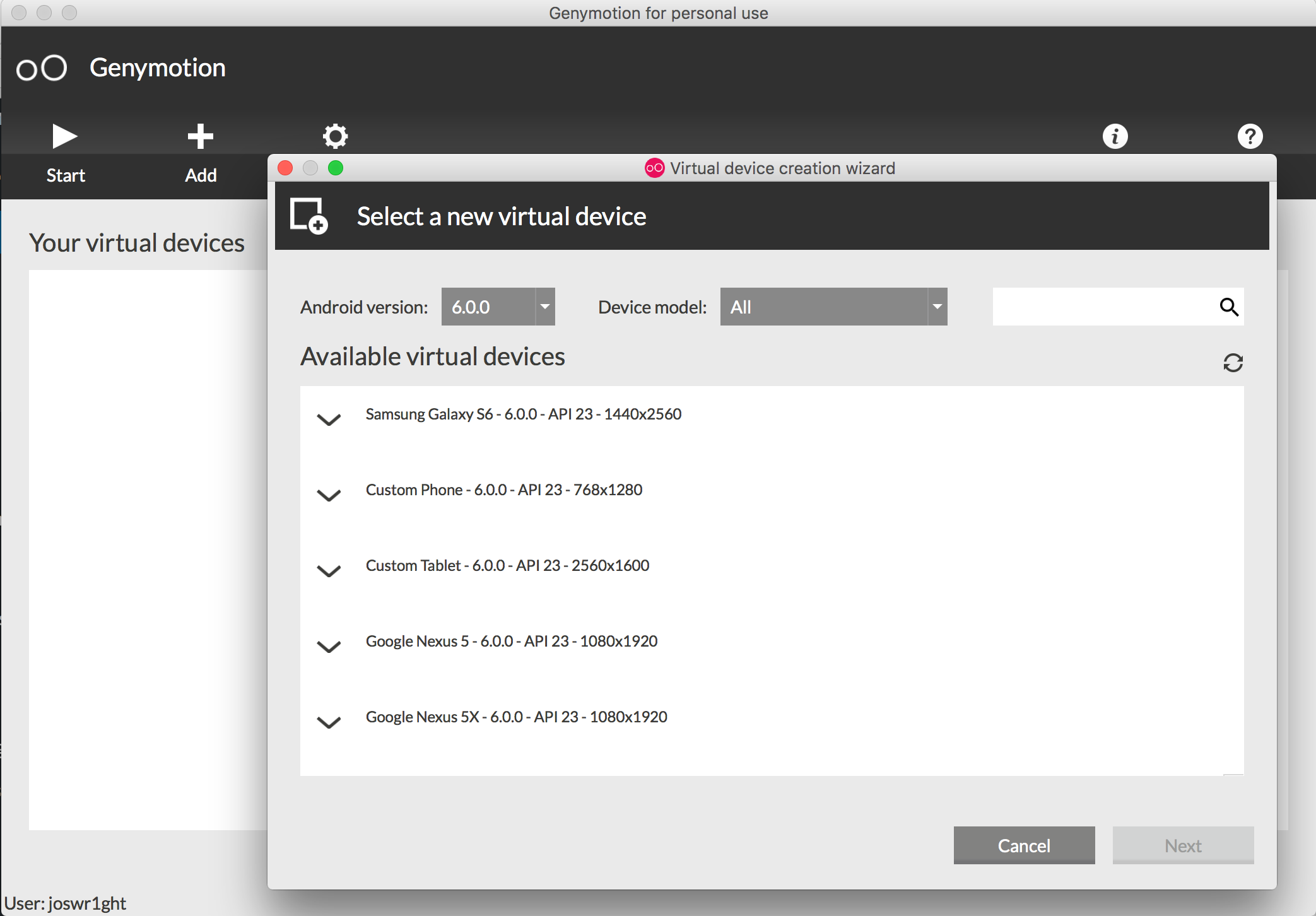Open the Device model dropdown
Image resolution: width=1316 pixels, height=916 pixels.
click(x=833, y=307)
